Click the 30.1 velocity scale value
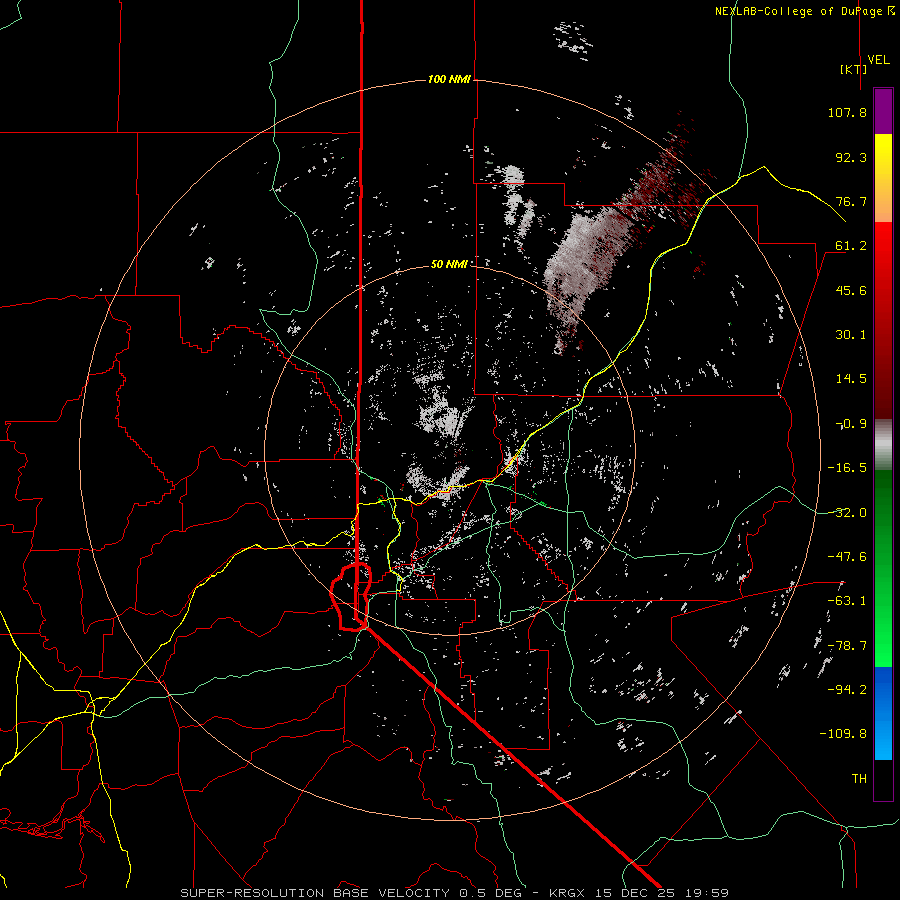This screenshot has height=900, width=900. 851,335
